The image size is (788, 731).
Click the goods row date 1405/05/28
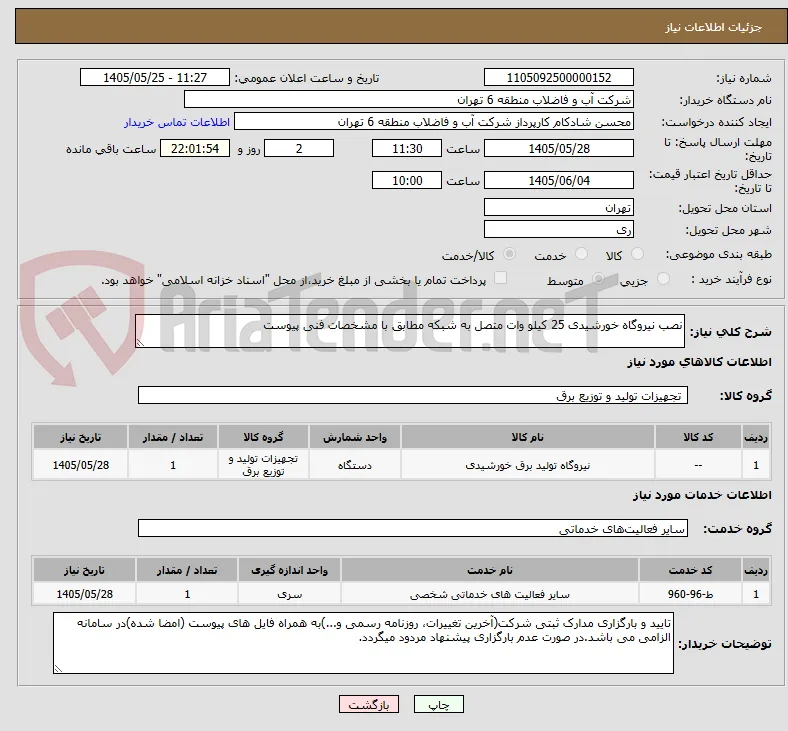click(80, 465)
